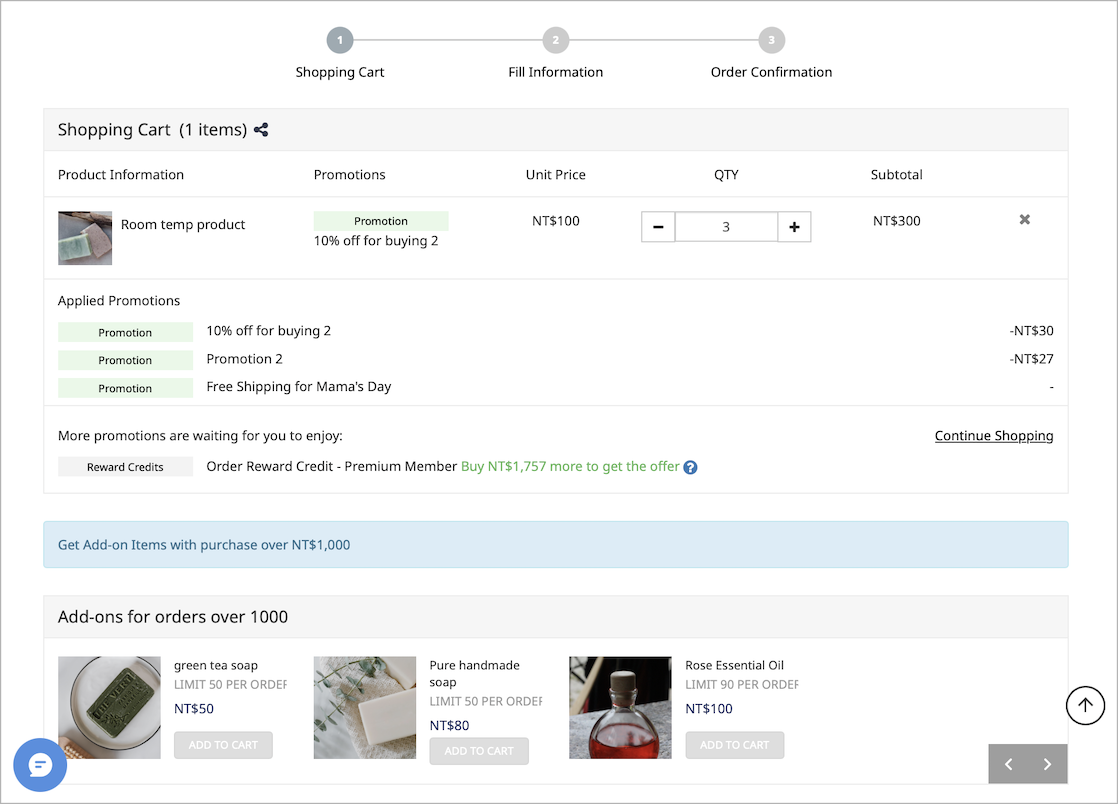1118x804 pixels.
Task: Click the -NT$30 discount amount
Action: coord(1031,331)
